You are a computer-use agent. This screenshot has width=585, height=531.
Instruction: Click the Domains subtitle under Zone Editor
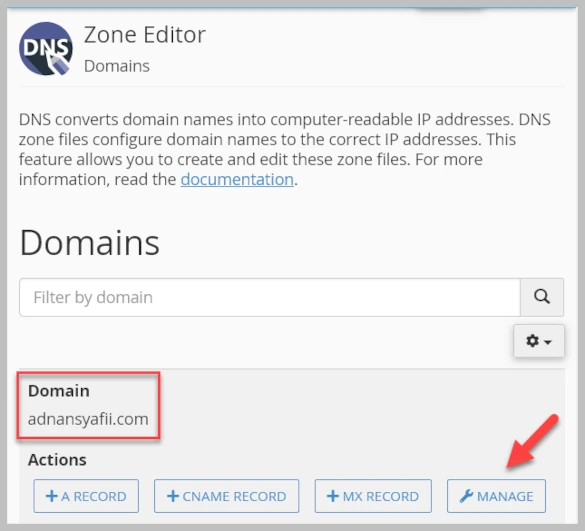point(117,66)
